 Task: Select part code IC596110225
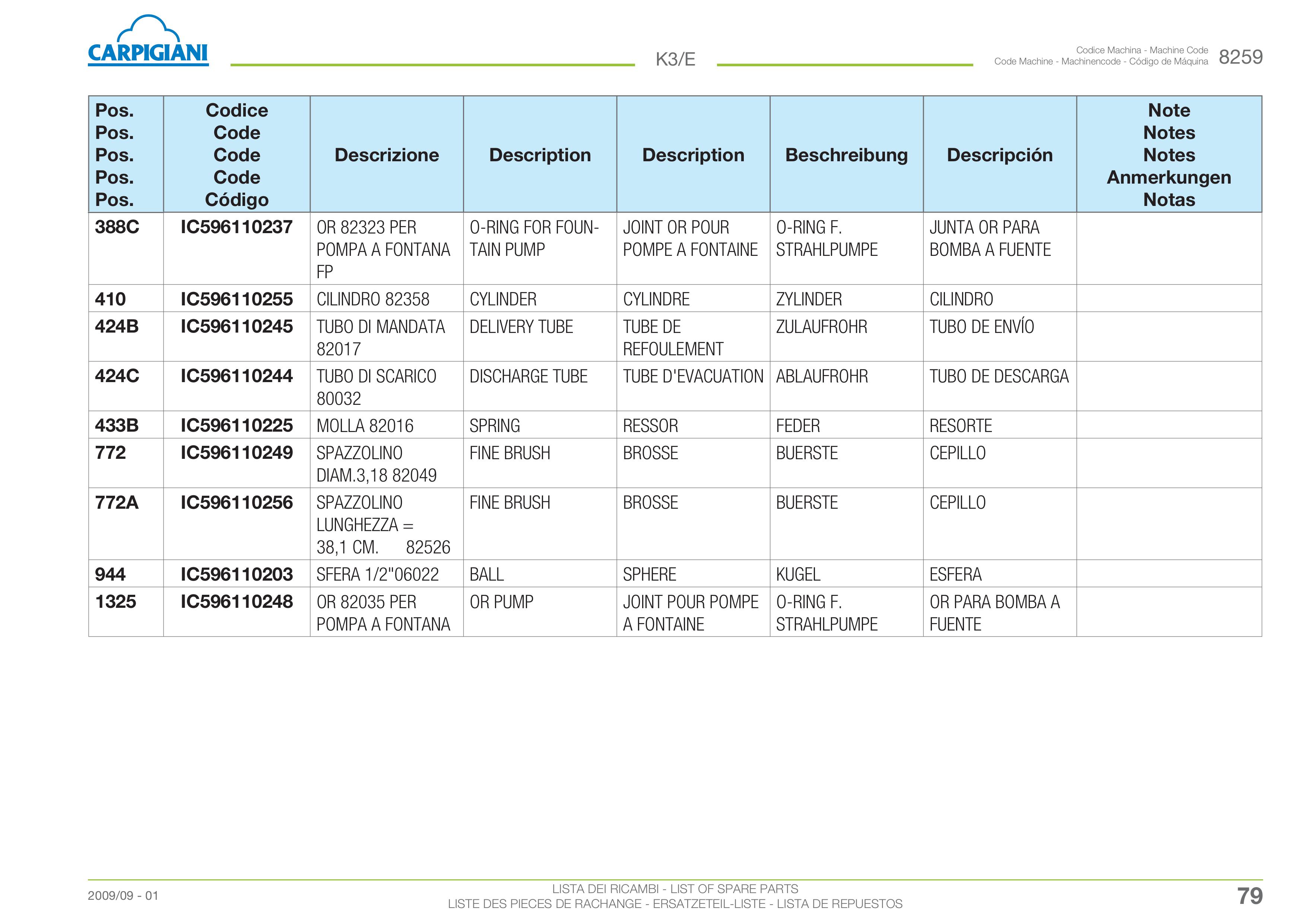coord(237,425)
